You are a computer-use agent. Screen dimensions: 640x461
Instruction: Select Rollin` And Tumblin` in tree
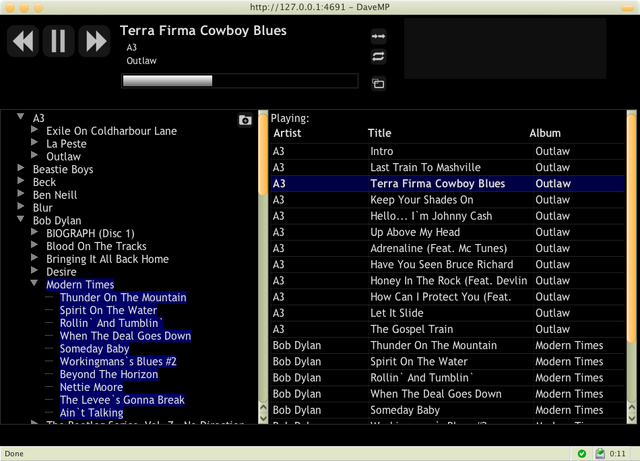(x=111, y=323)
